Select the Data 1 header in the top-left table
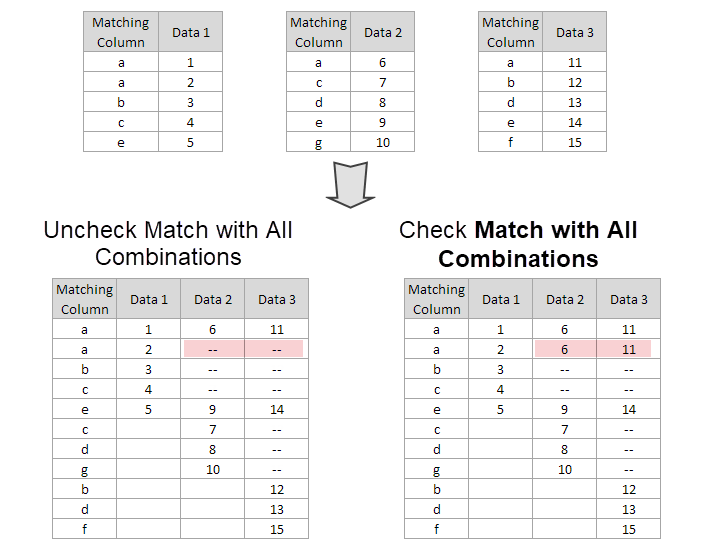 coord(191,32)
